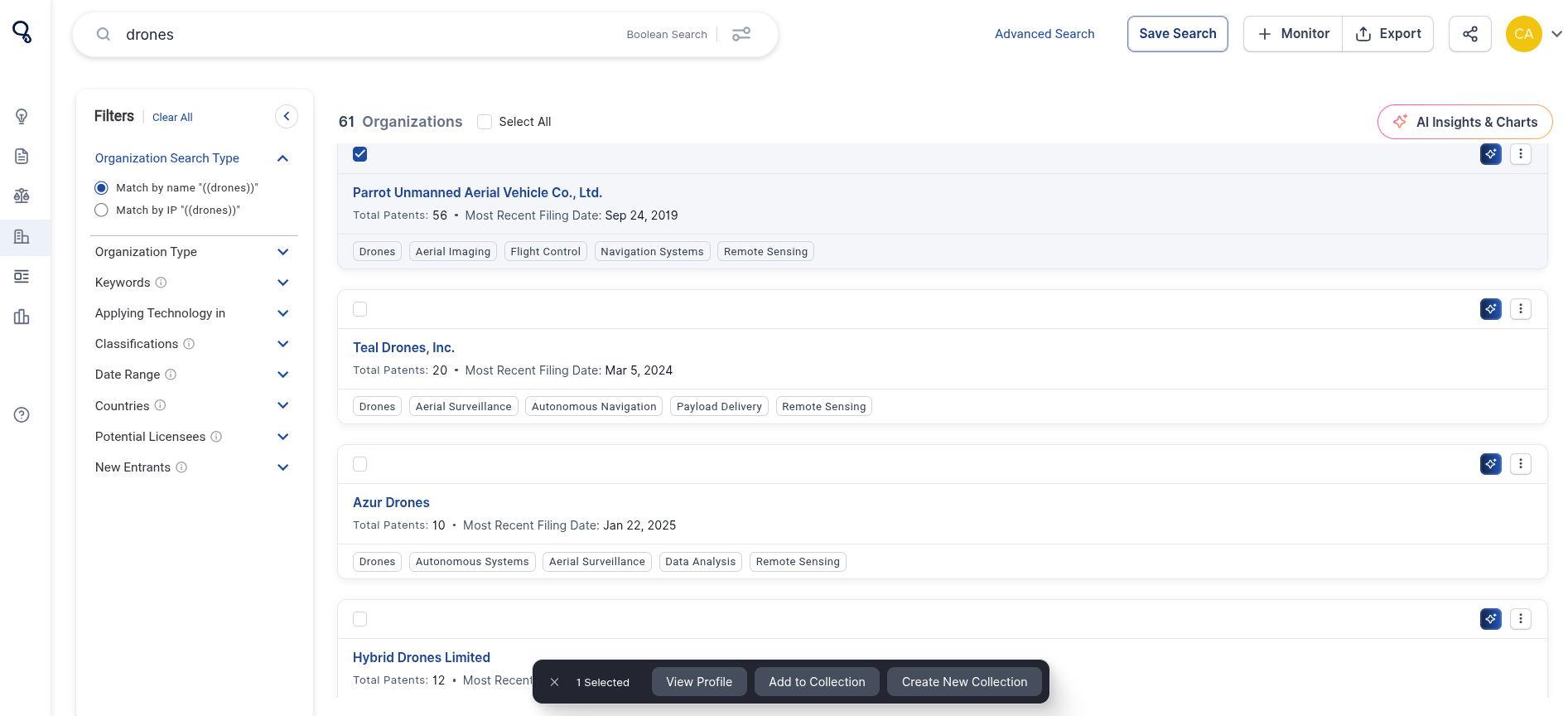Open the Advanced Search link
The image size is (1568, 716).
coord(1045,34)
